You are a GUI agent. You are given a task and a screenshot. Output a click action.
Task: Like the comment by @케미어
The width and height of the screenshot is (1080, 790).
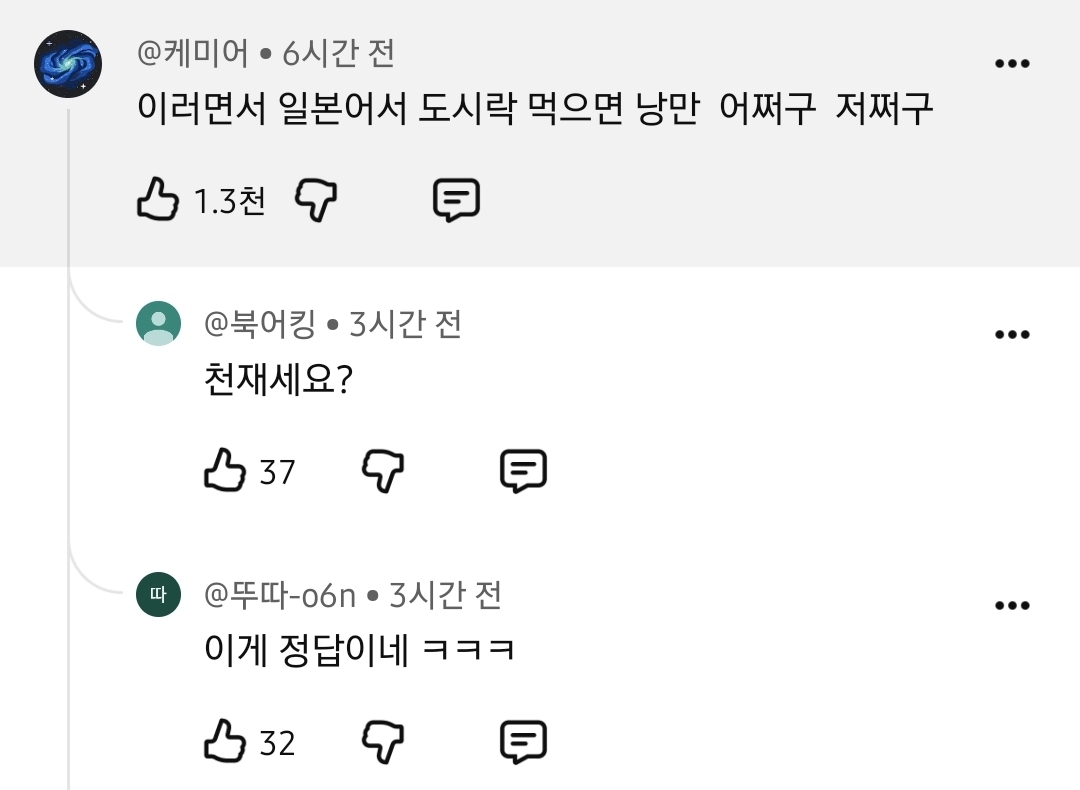click(158, 199)
